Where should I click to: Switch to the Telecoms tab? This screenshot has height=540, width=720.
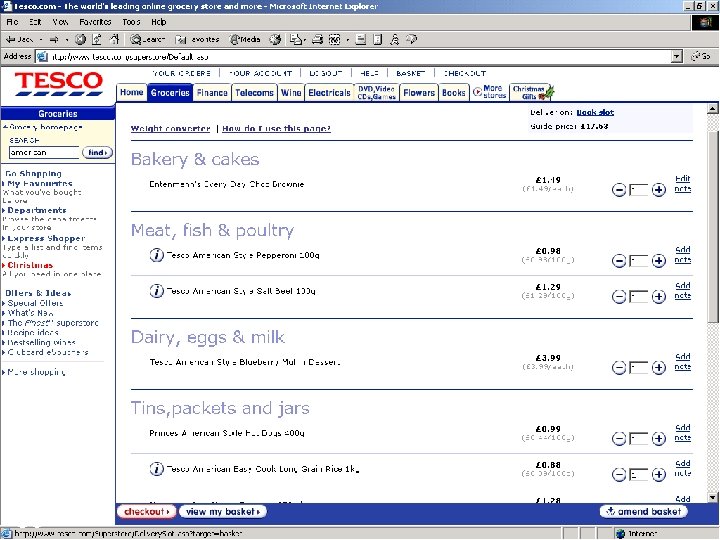pos(254,93)
